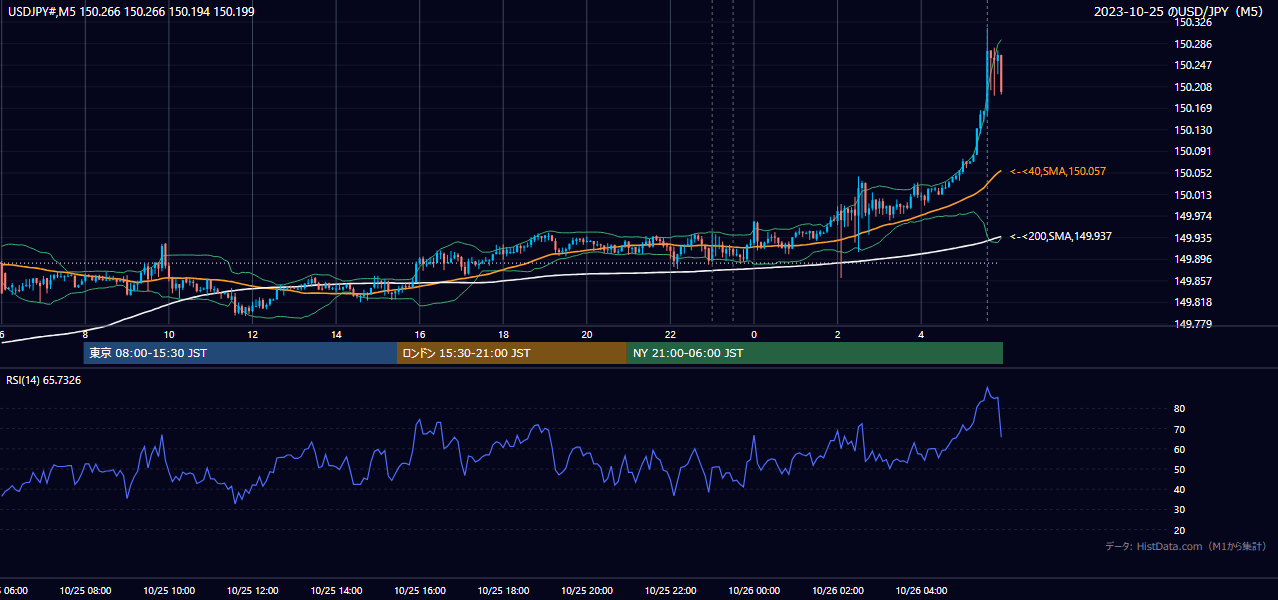Click price axis value 150.052
1278x600 pixels.
tap(1193, 173)
